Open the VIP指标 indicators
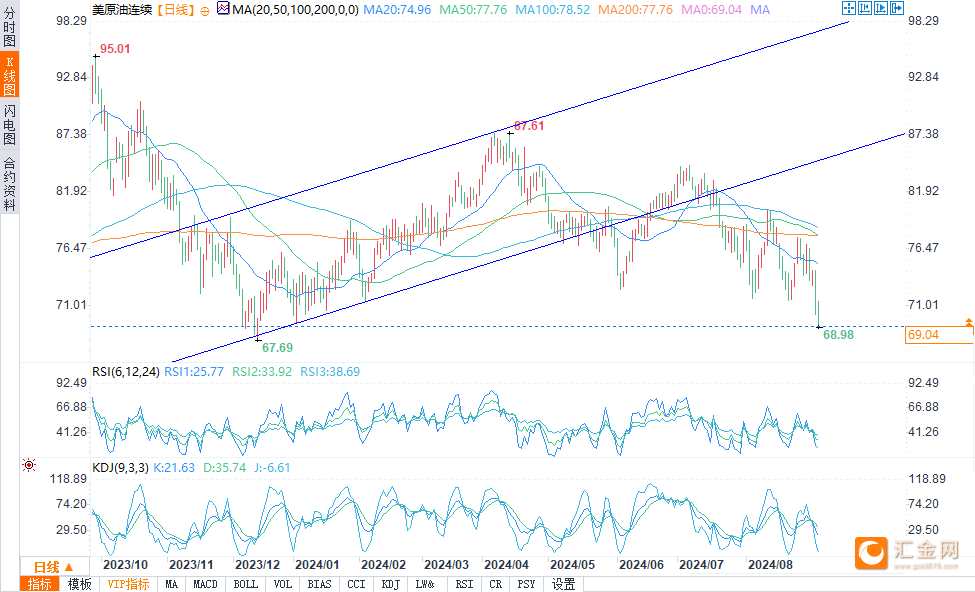This screenshot has width=975, height=592. tap(128, 584)
